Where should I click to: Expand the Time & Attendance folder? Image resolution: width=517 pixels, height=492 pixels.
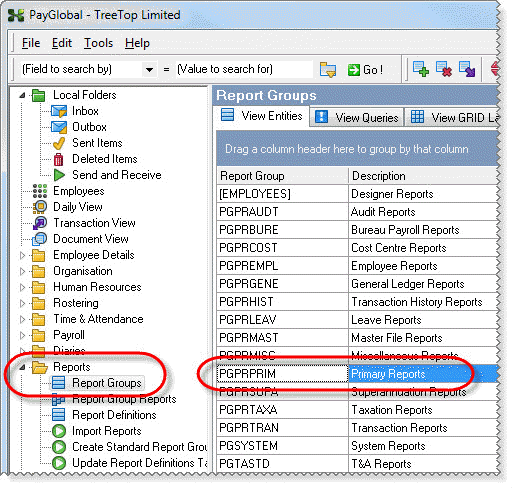tap(22, 319)
